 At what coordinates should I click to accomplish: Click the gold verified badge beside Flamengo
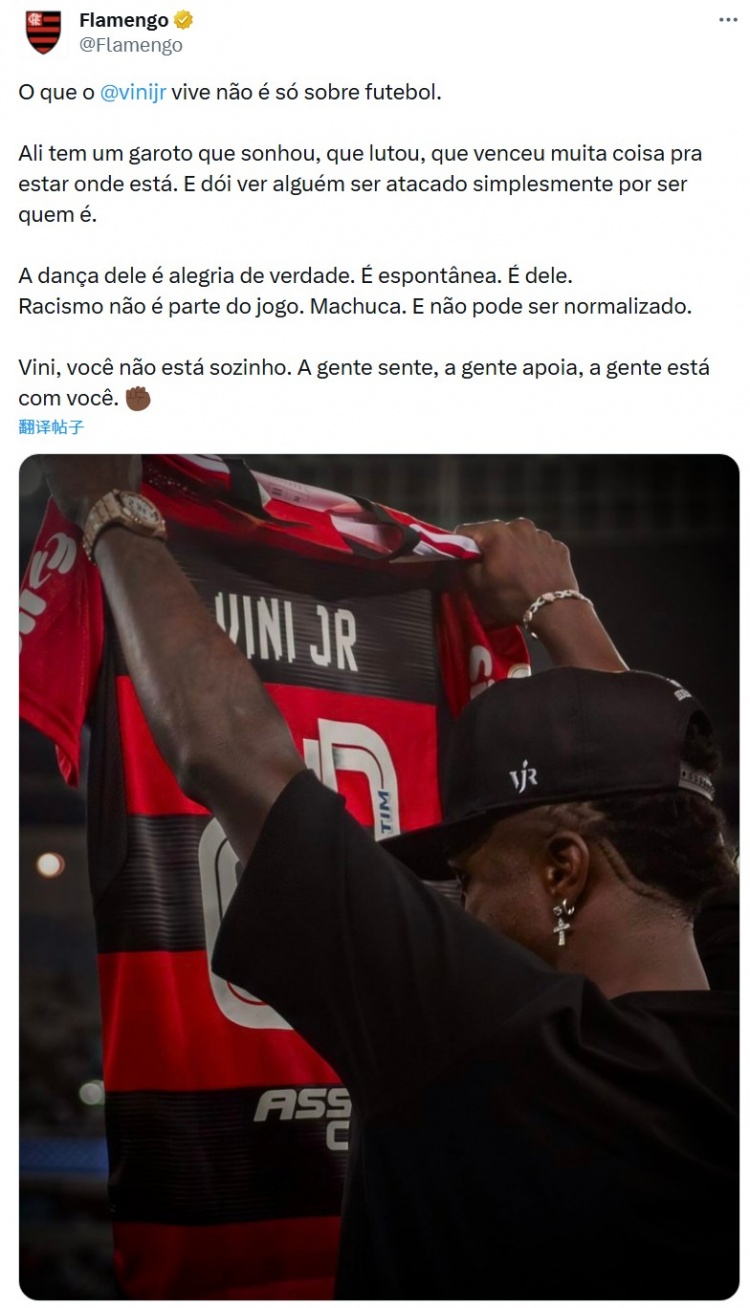pos(183,20)
